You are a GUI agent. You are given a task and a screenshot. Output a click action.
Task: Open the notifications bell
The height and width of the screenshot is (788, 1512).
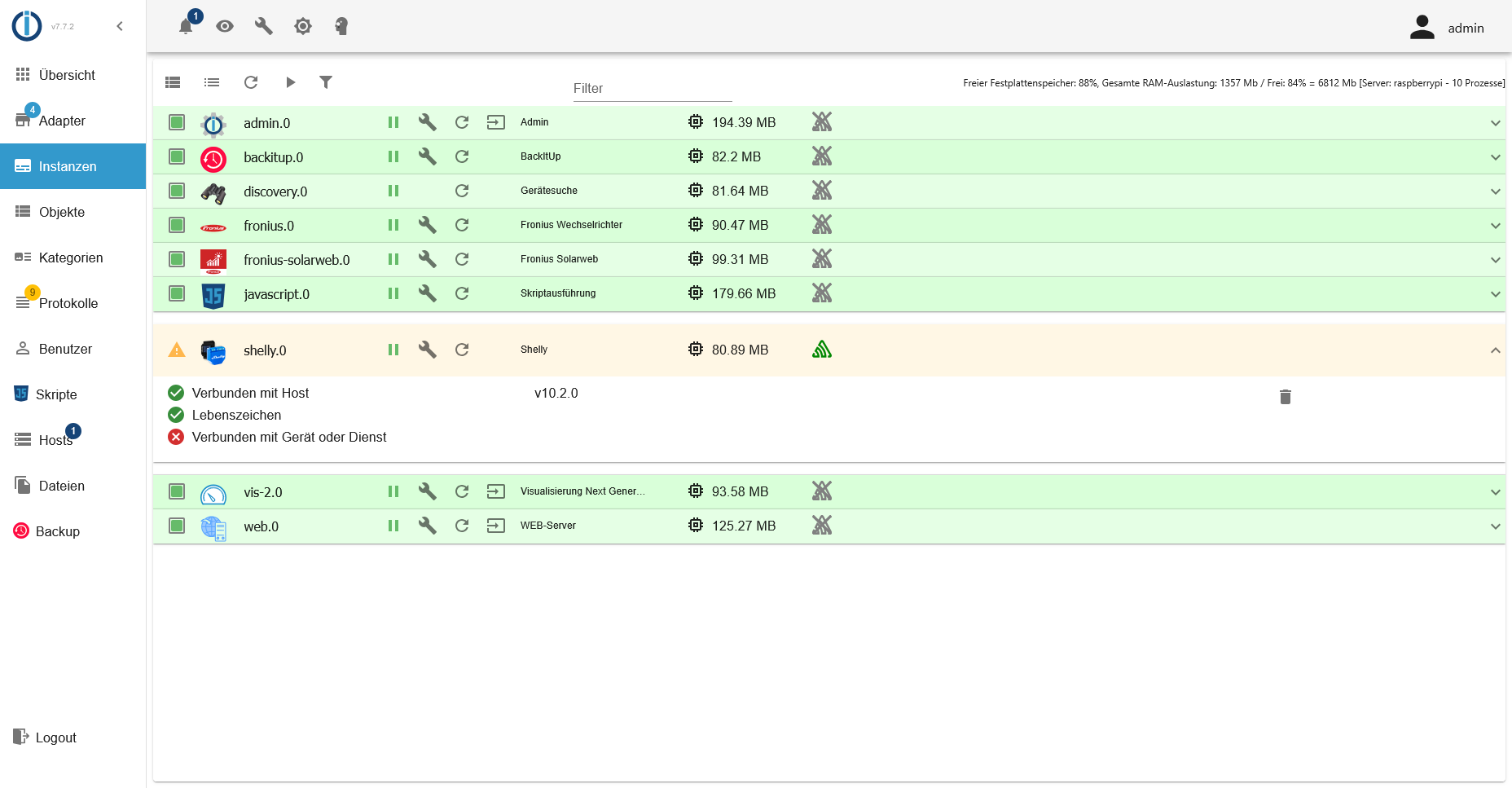coord(186,26)
